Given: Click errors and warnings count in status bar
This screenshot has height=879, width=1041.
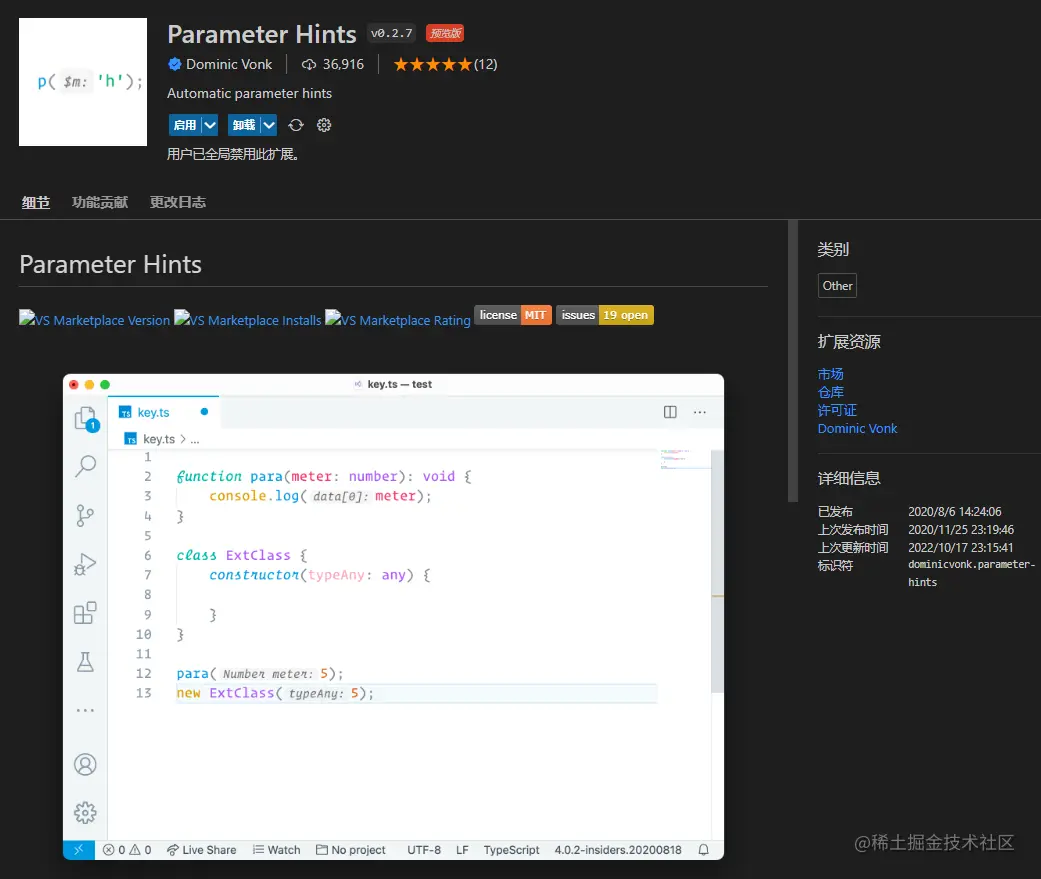Looking at the screenshot, I should (127, 850).
